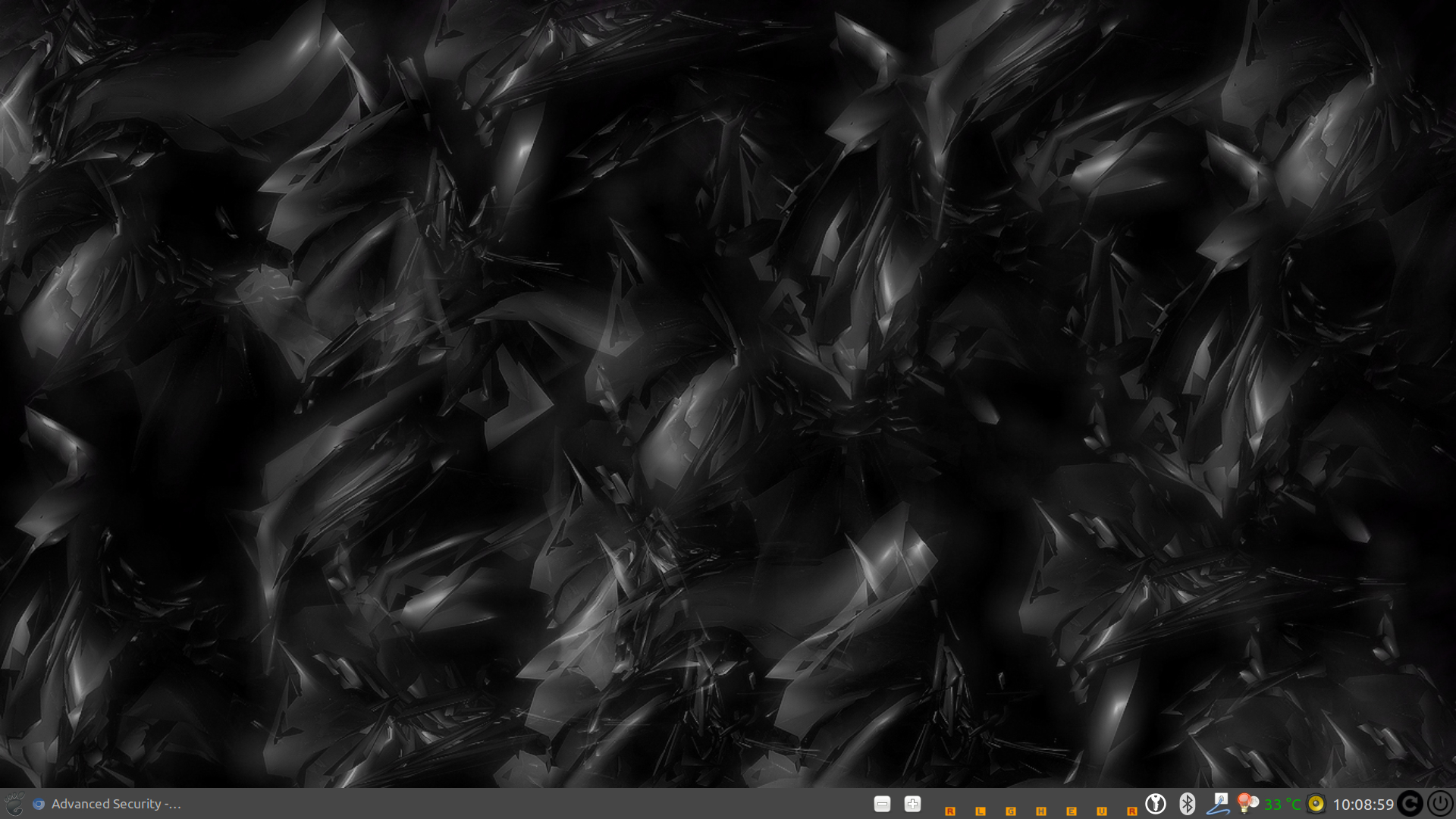Open the volume speaker control
Viewport: 1456px width, 819px height.
tap(1316, 804)
